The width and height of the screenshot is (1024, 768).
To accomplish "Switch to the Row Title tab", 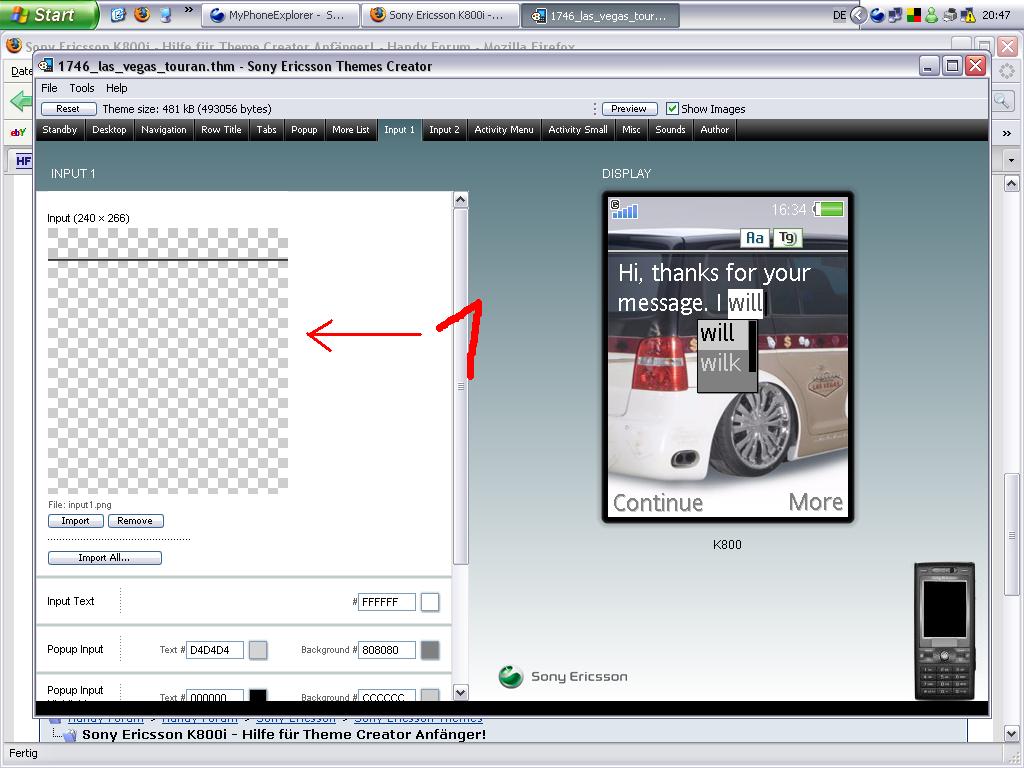I will coord(221,130).
